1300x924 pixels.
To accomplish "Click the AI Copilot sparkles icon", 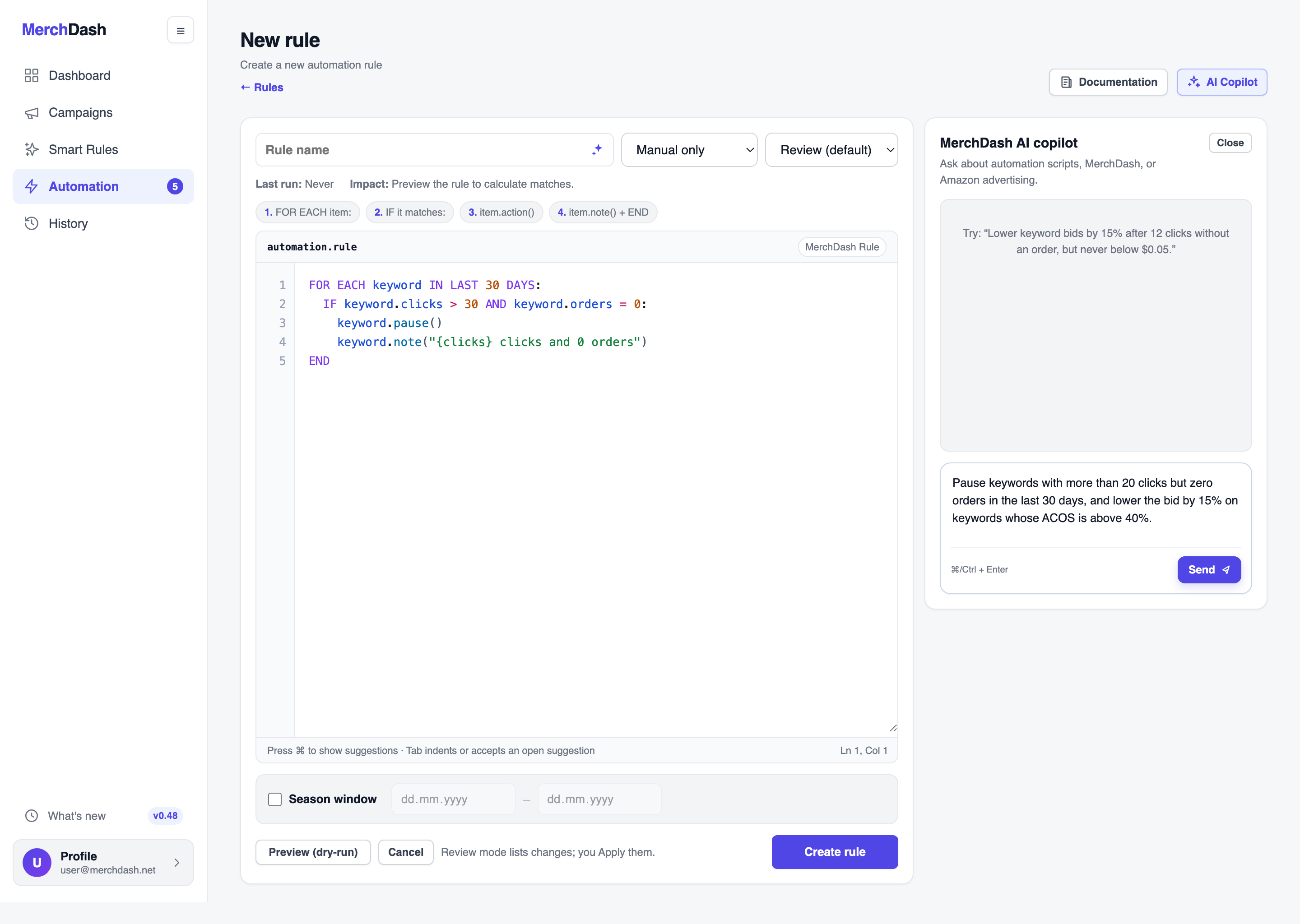I will [x=1193, y=82].
